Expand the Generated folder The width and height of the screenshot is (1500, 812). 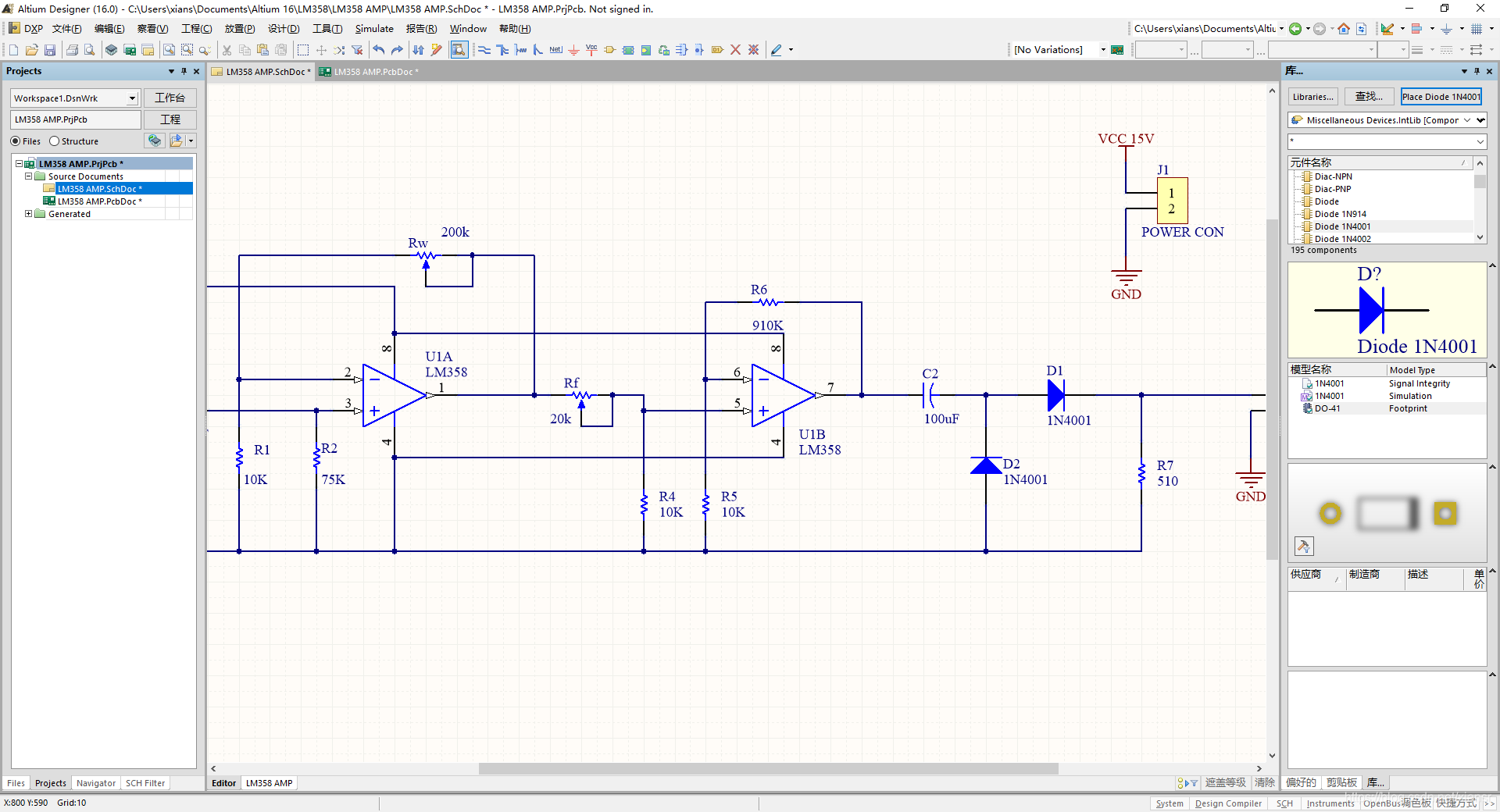29,214
